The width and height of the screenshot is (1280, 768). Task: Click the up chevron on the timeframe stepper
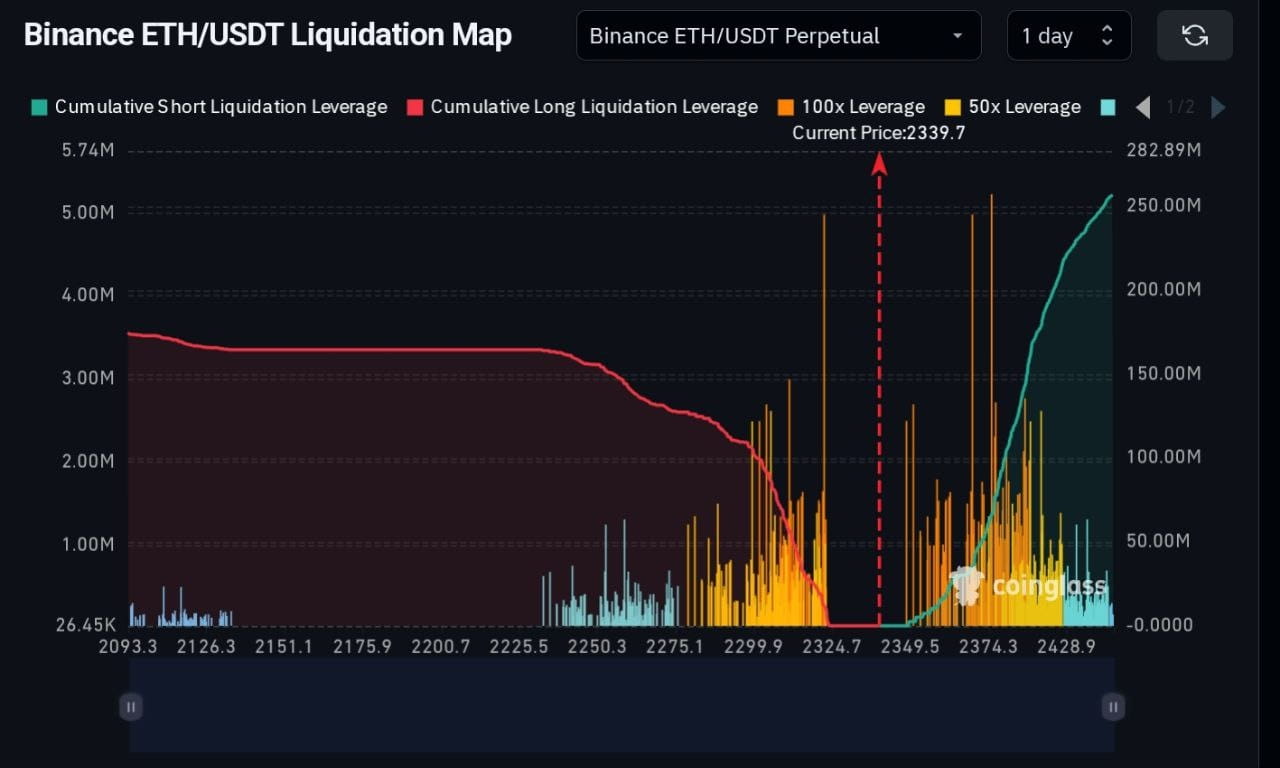[x=1107, y=29]
